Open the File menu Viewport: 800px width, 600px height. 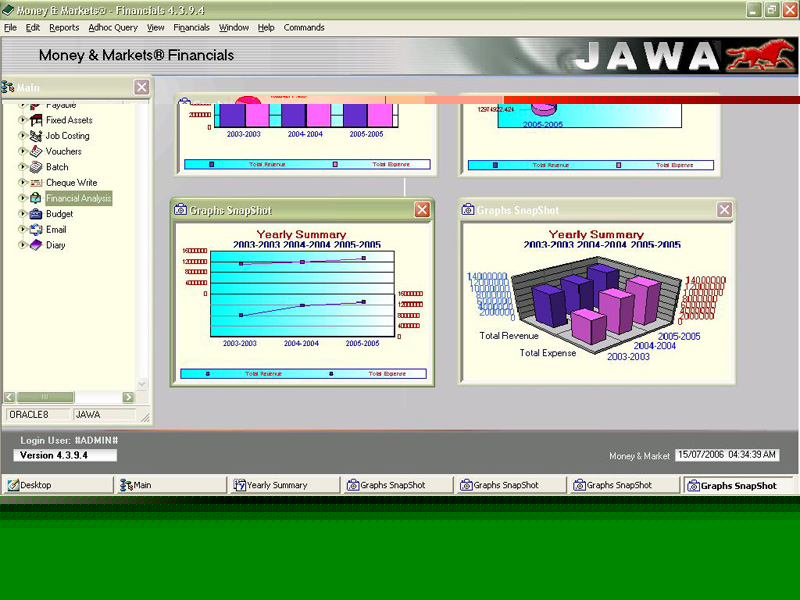10,28
